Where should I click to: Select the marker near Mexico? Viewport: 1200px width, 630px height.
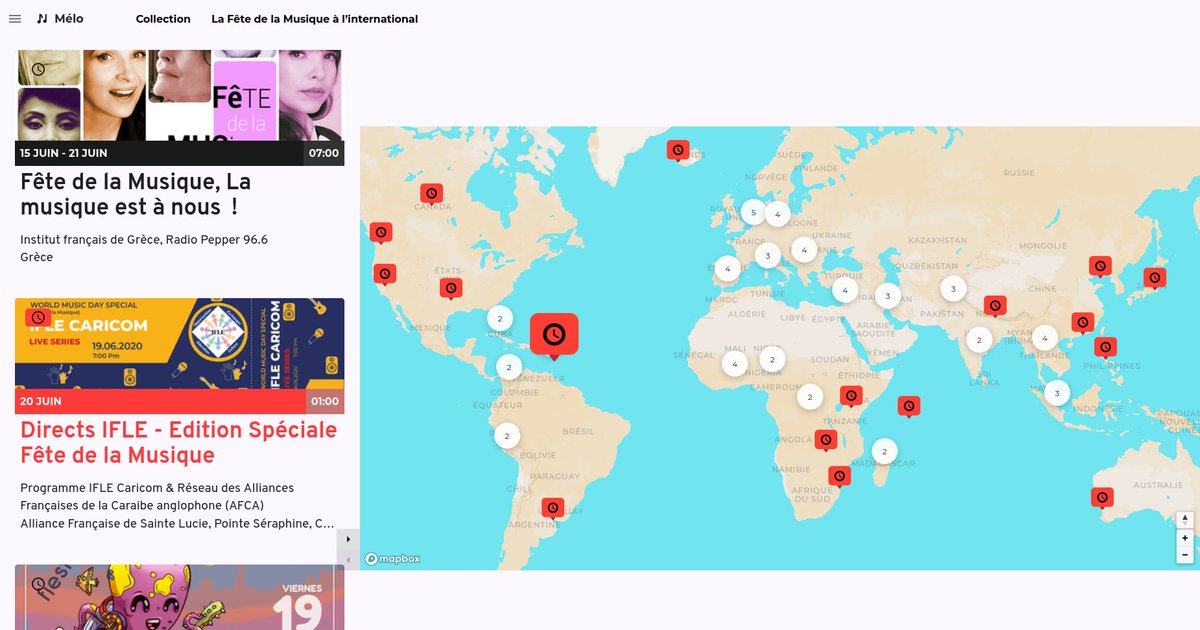451,288
